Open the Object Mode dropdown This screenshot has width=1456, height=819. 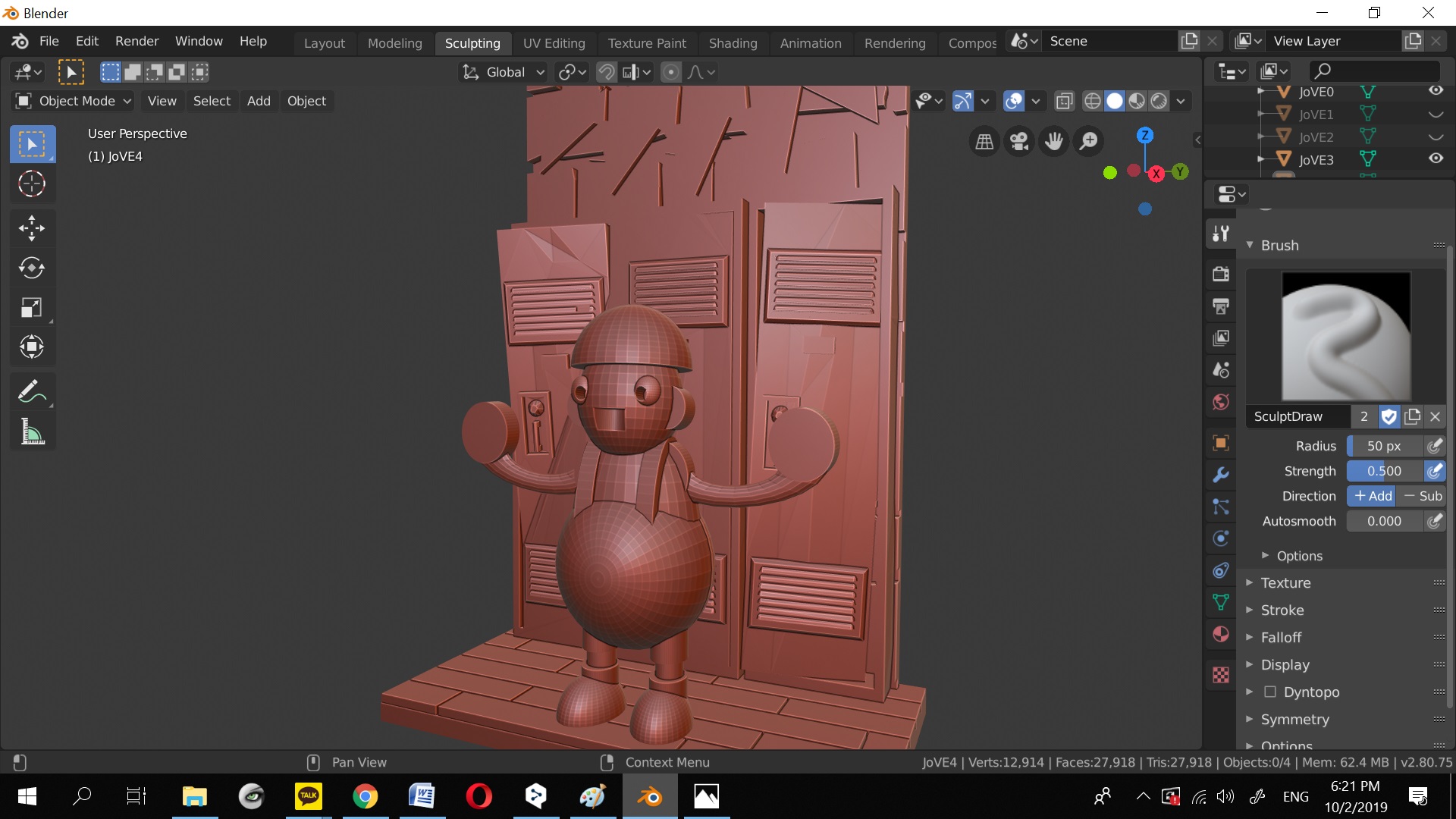tap(74, 101)
